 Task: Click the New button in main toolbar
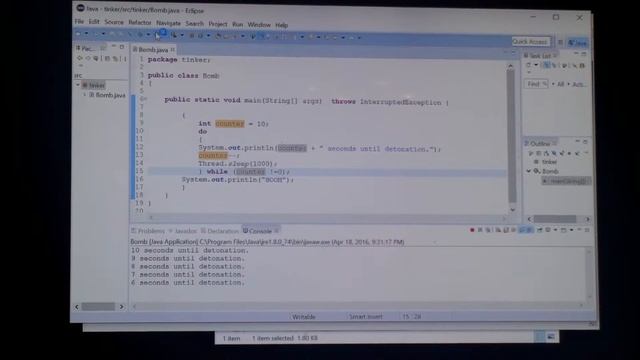78,34
